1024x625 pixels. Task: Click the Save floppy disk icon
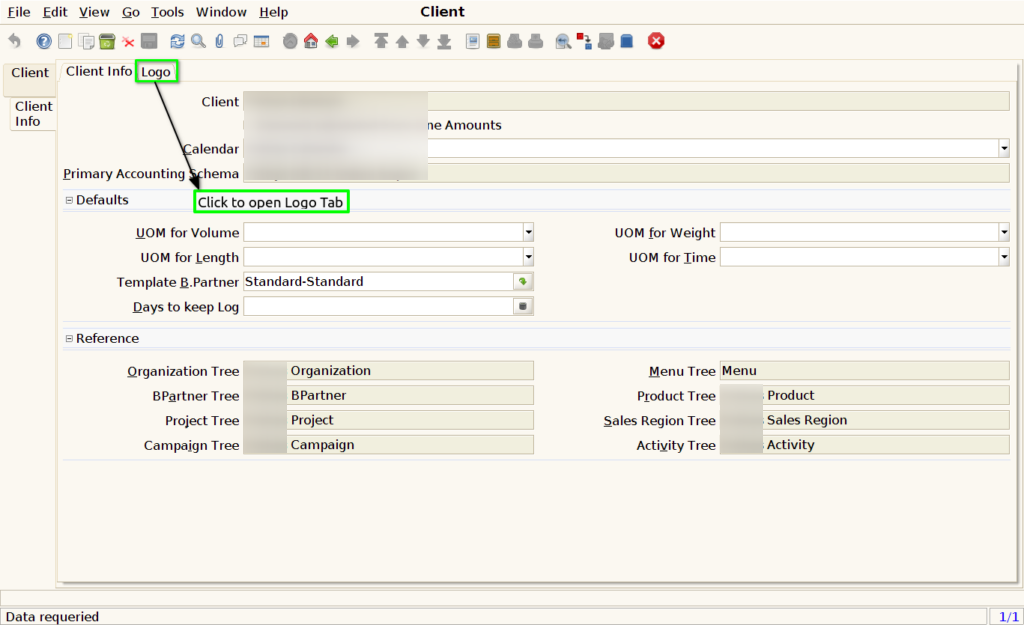click(x=149, y=41)
